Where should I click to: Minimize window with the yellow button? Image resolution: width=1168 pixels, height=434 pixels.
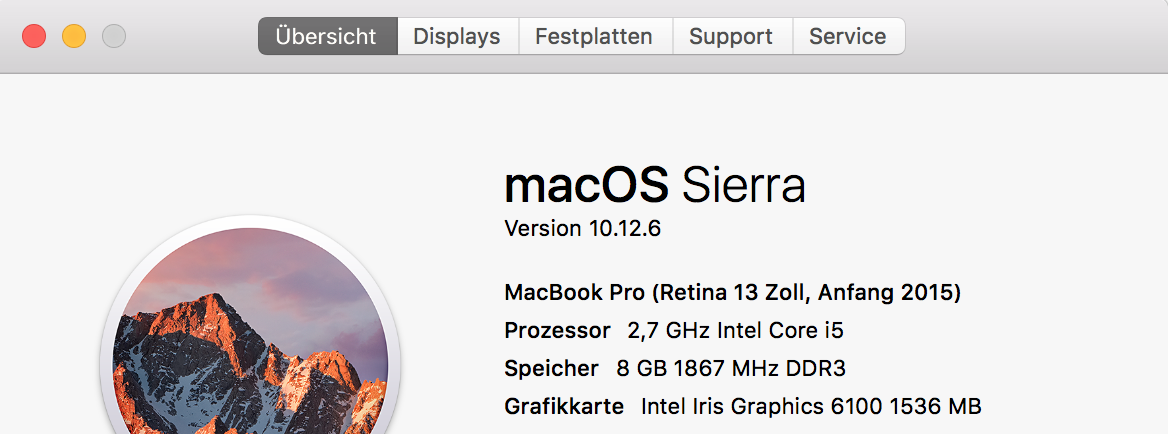(x=74, y=37)
